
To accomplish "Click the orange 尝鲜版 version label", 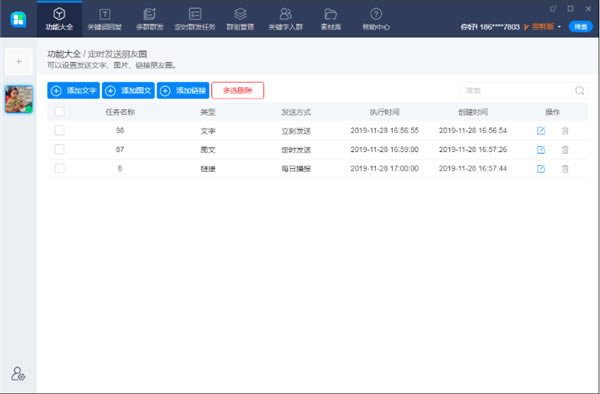I will tap(543, 26).
